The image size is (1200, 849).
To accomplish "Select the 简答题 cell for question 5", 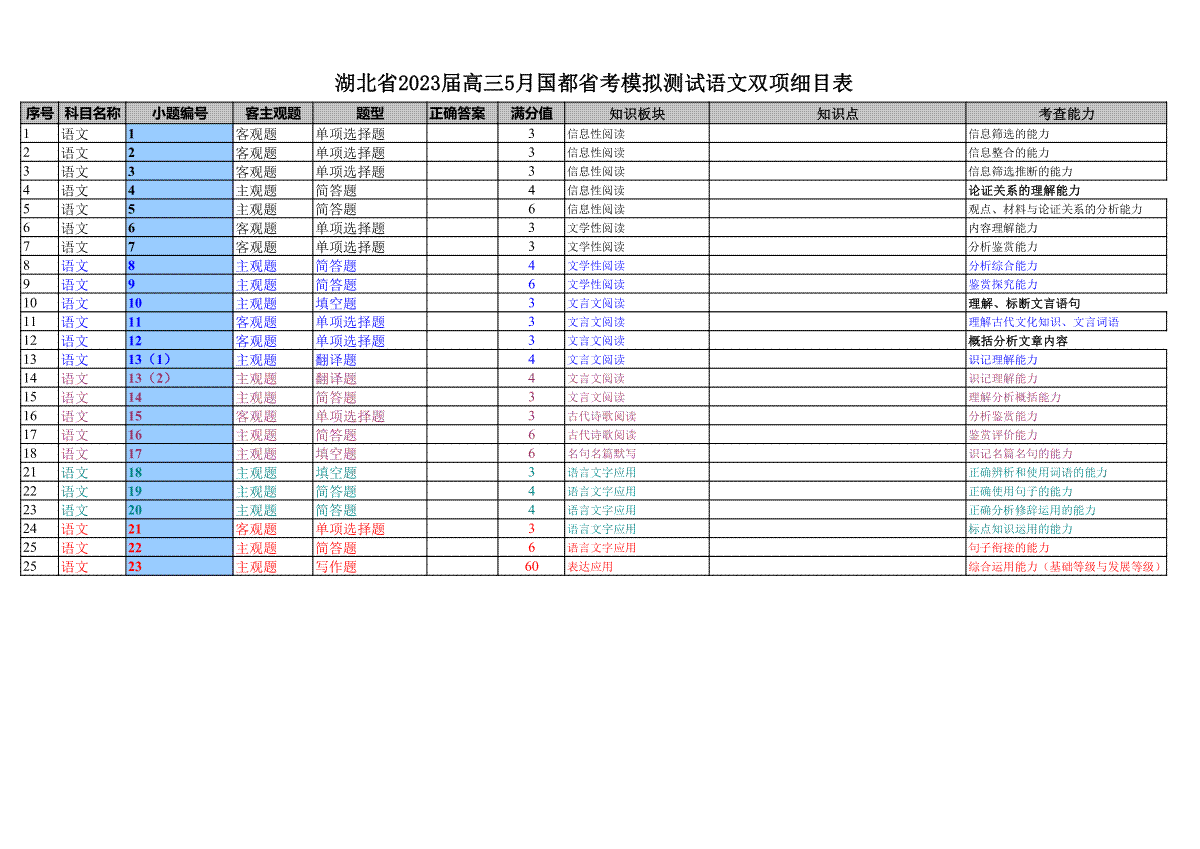I will tap(370, 209).
